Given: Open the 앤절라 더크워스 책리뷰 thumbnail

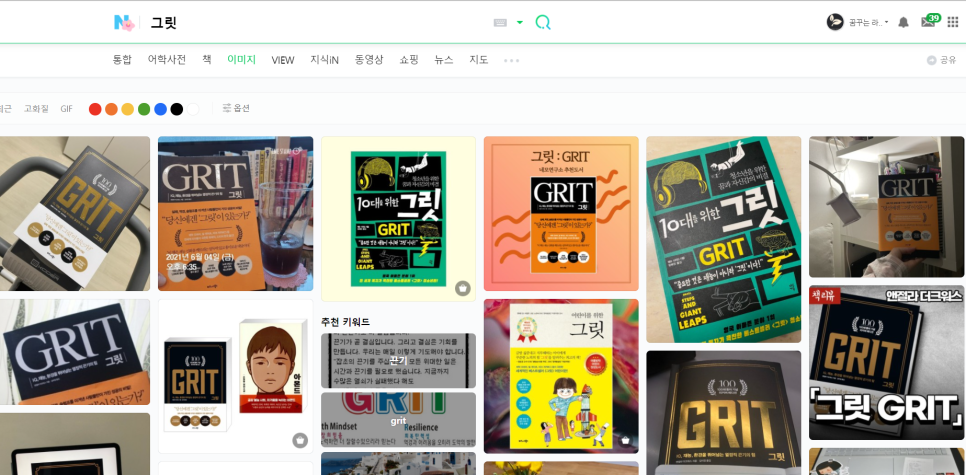Looking at the screenshot, I should (x=887, y=362).
